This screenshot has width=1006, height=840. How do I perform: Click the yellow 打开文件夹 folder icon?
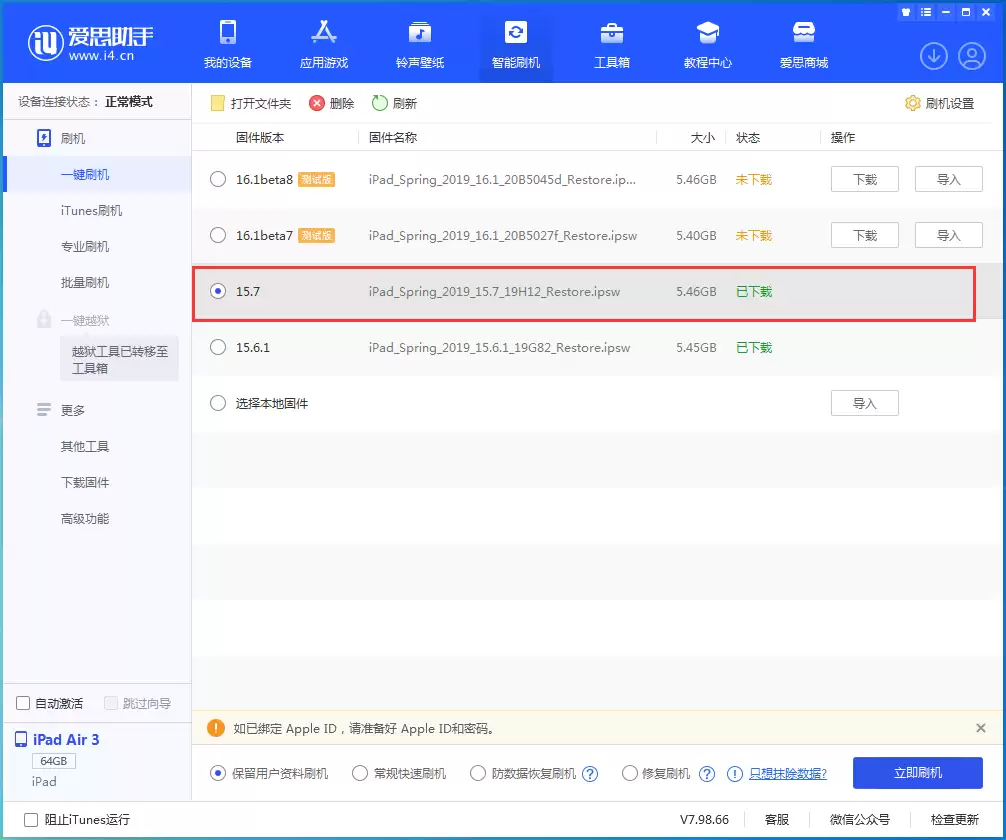click(217, 103)
